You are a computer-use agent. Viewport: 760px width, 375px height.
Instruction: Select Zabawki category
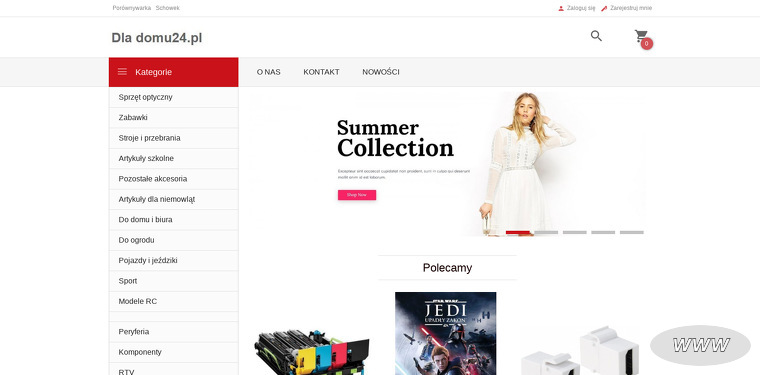(x=174, y=117)
